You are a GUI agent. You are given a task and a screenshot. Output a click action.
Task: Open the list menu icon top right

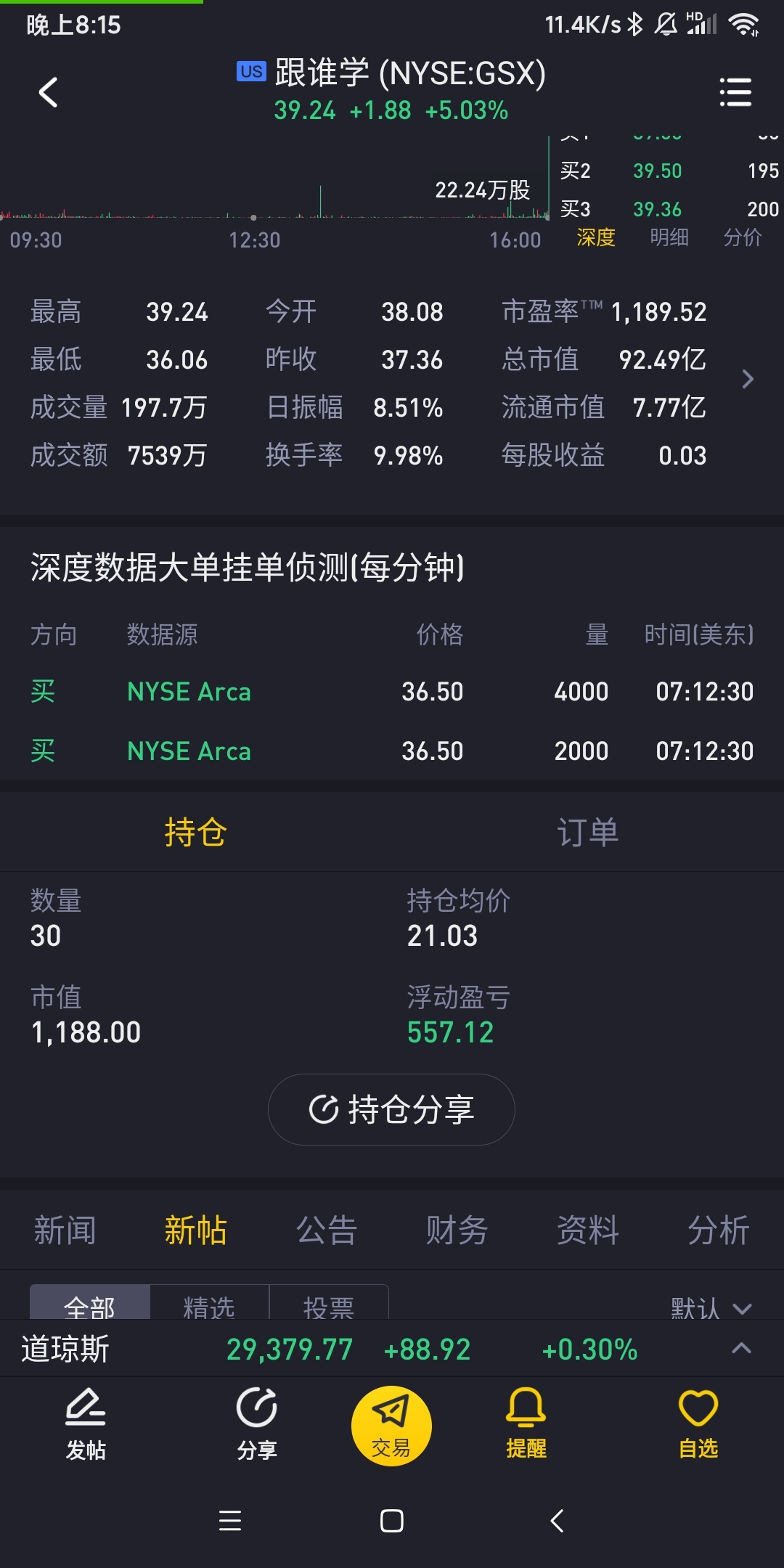pyautogui.click(x=735, y=92)
